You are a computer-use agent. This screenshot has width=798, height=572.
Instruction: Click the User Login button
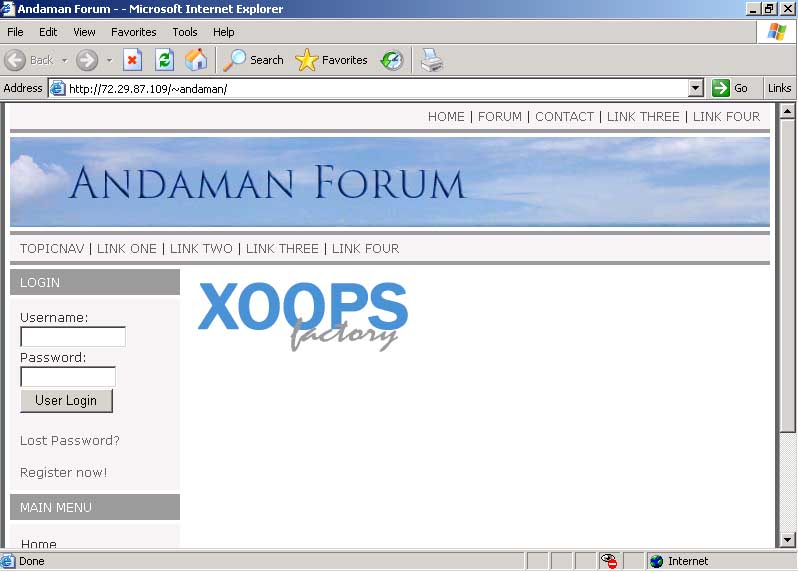(66, 401)
